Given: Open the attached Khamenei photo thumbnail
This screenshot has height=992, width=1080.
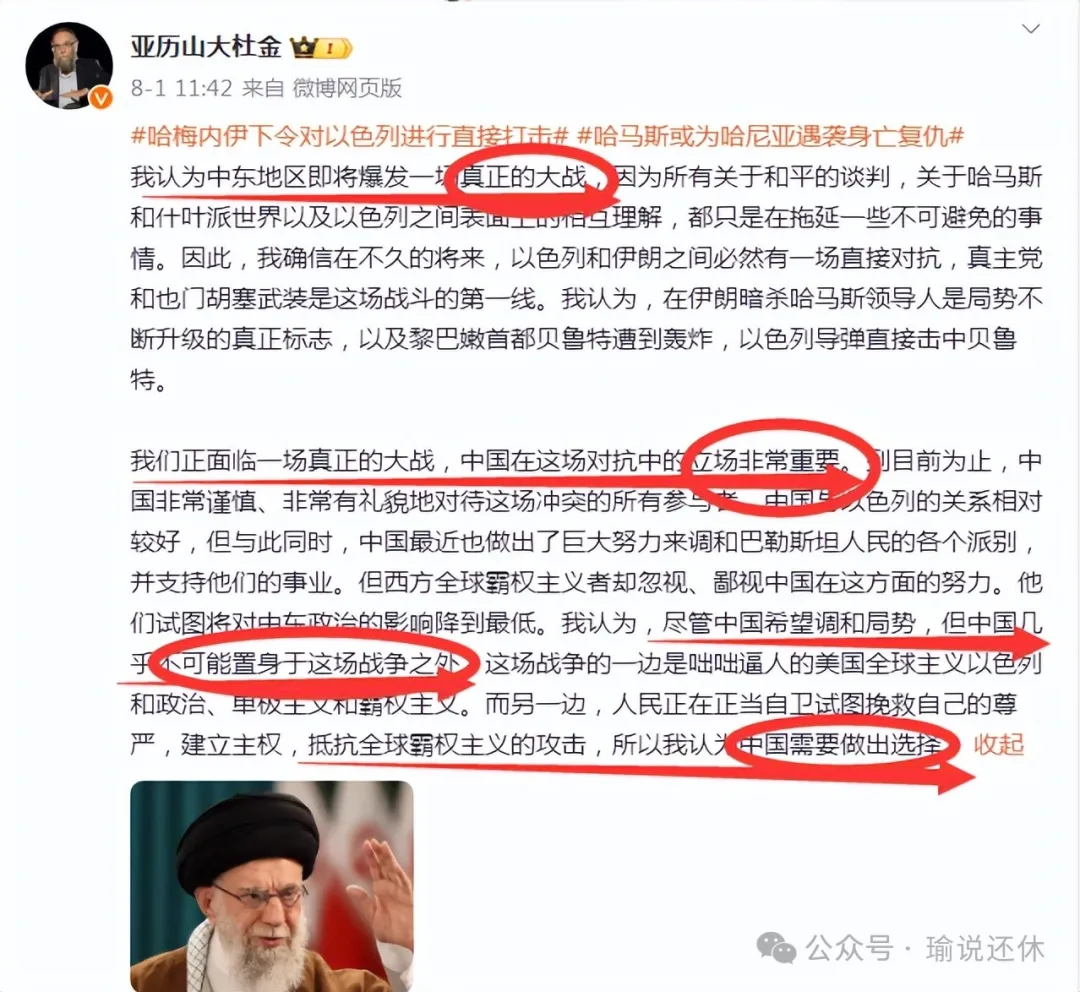Looking at the screenshot, I should pyautogui.click(x=272, y=886).
